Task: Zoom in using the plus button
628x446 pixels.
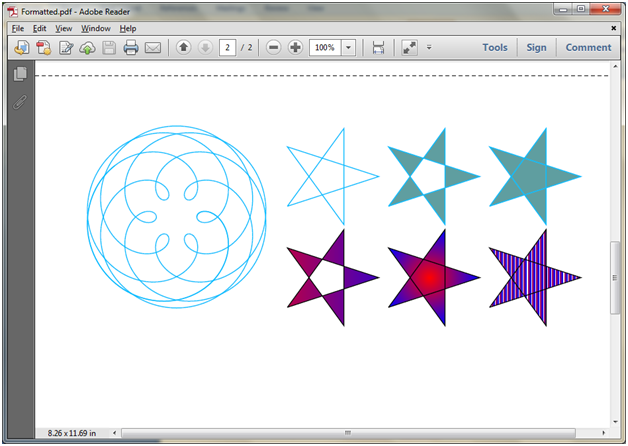Action: (296, 48)
